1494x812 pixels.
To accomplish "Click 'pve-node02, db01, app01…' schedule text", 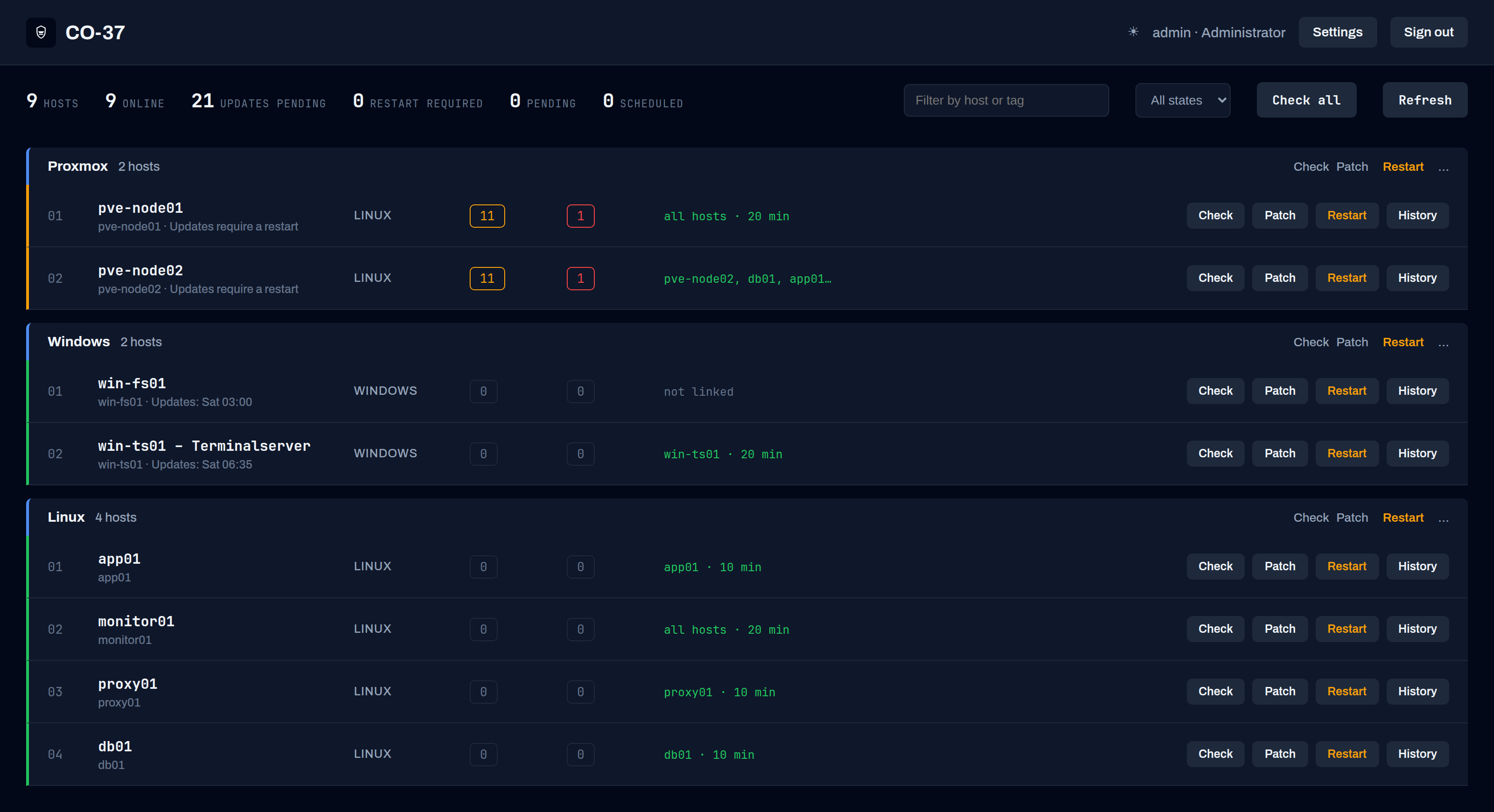I will 747,280.
